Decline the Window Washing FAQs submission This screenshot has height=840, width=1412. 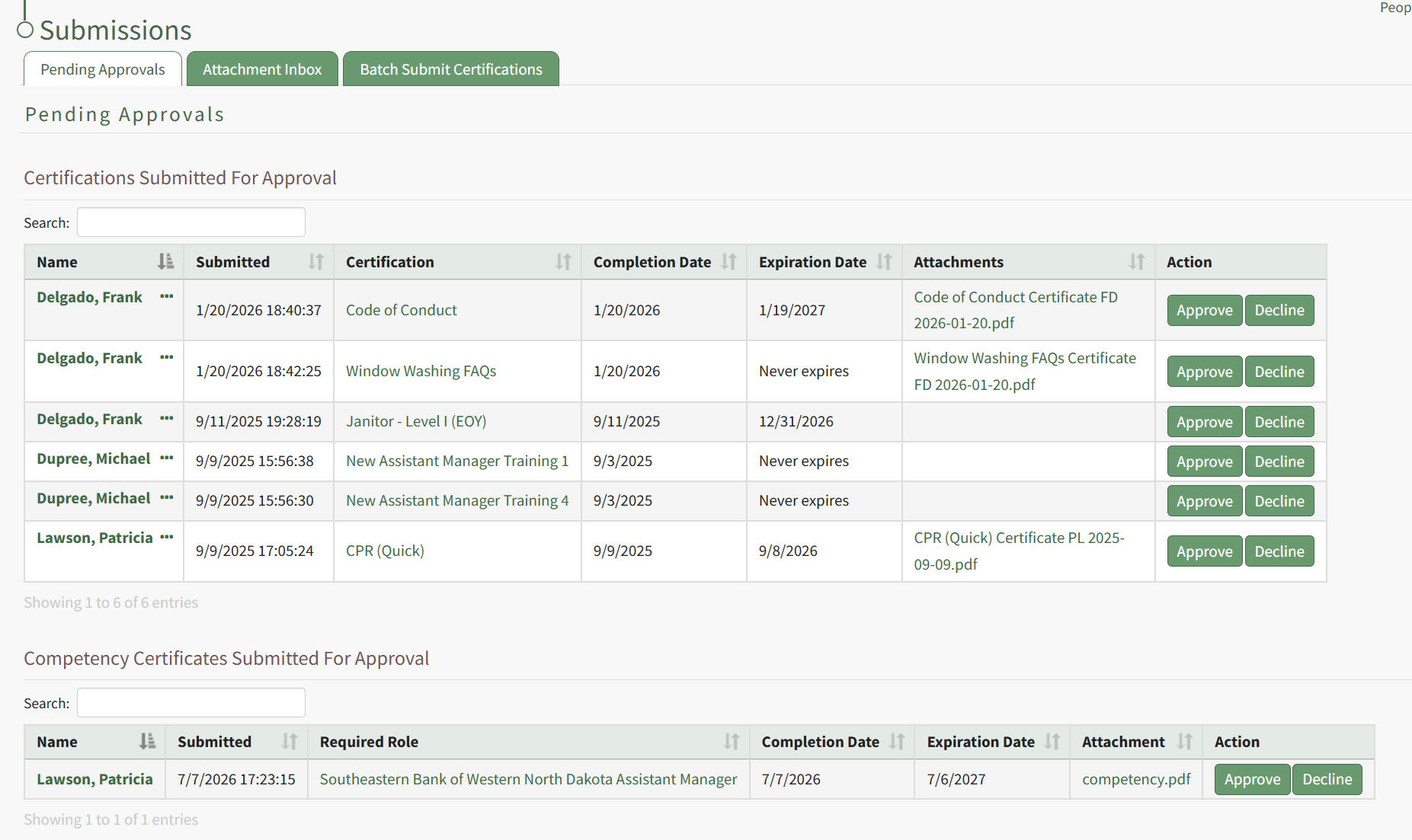pos(1279,372)
